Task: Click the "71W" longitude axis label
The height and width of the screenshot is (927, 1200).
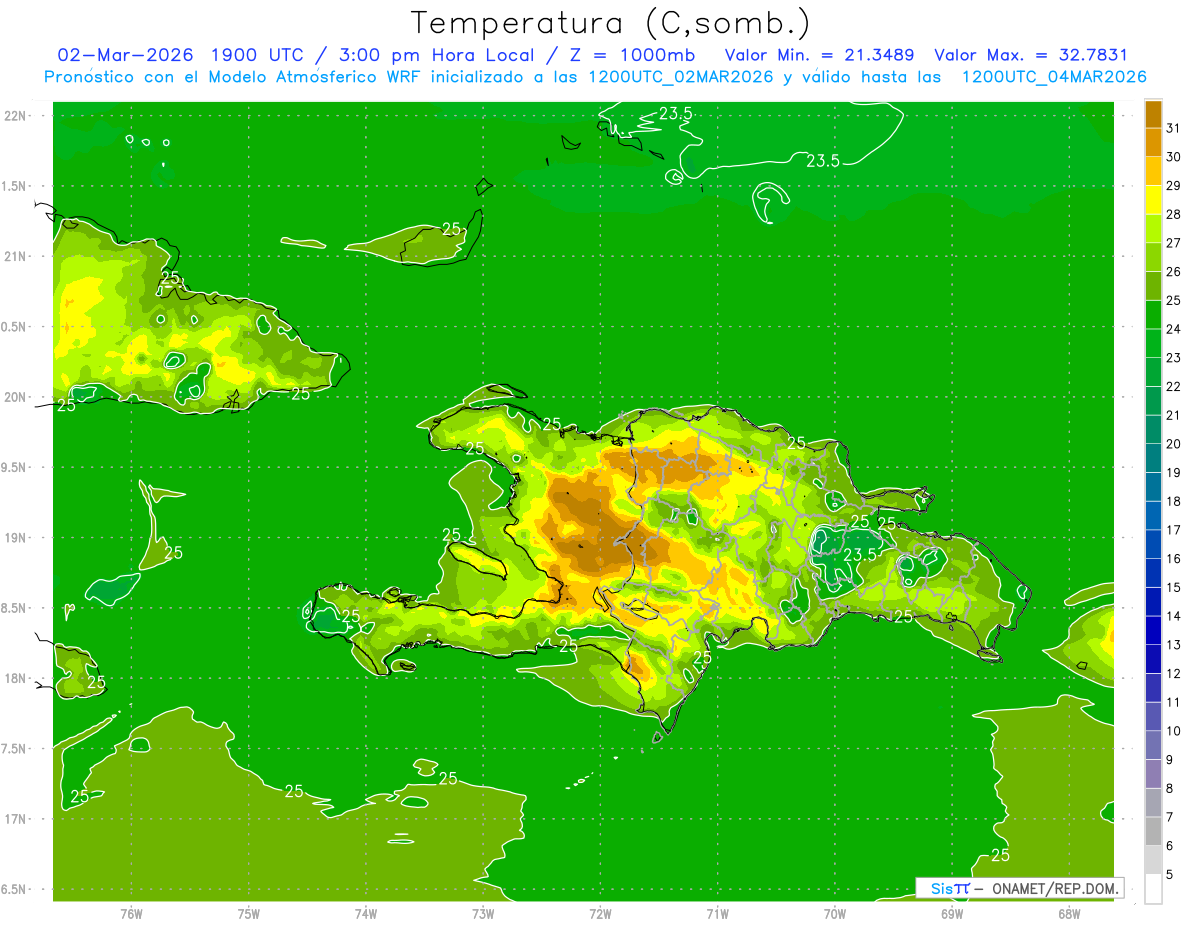Action: pos(717,913)
